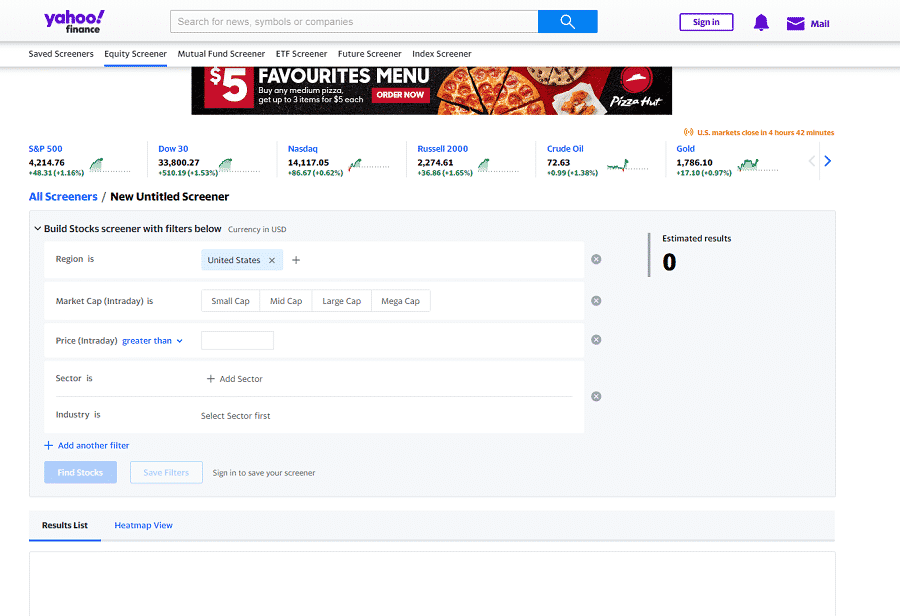Switch to the Heatmap View tab

pyautogui.click(x=143, y=525)
